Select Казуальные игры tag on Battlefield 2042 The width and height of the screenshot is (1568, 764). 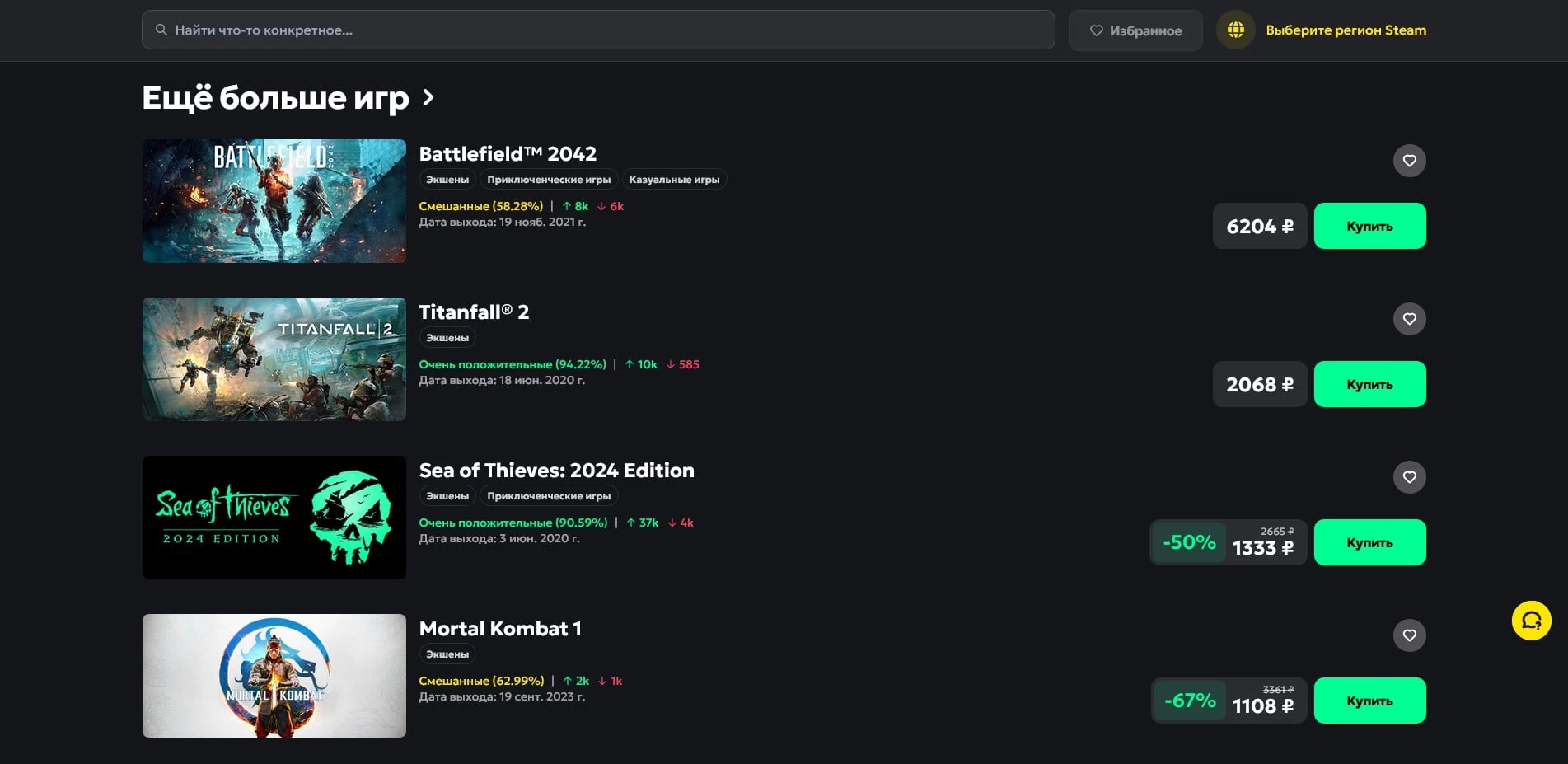[x=674, y=180]
